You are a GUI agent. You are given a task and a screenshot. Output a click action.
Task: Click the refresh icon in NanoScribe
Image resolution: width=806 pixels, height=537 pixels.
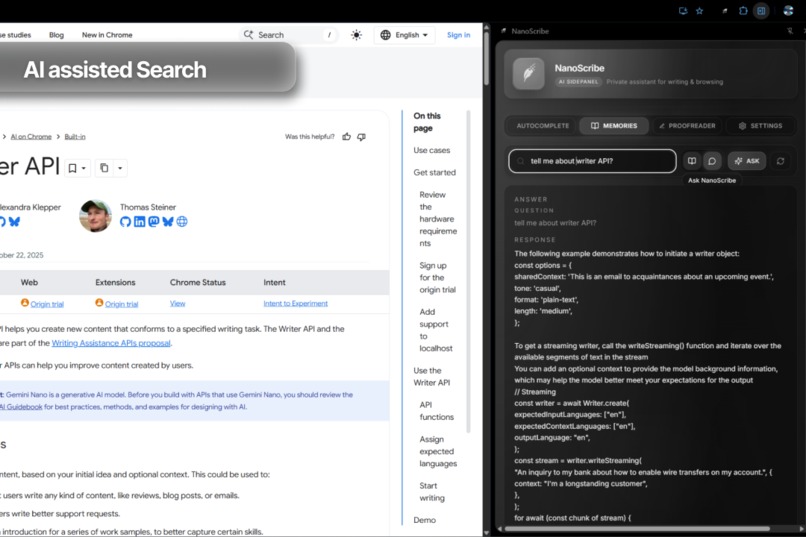(x=780, y=161)
